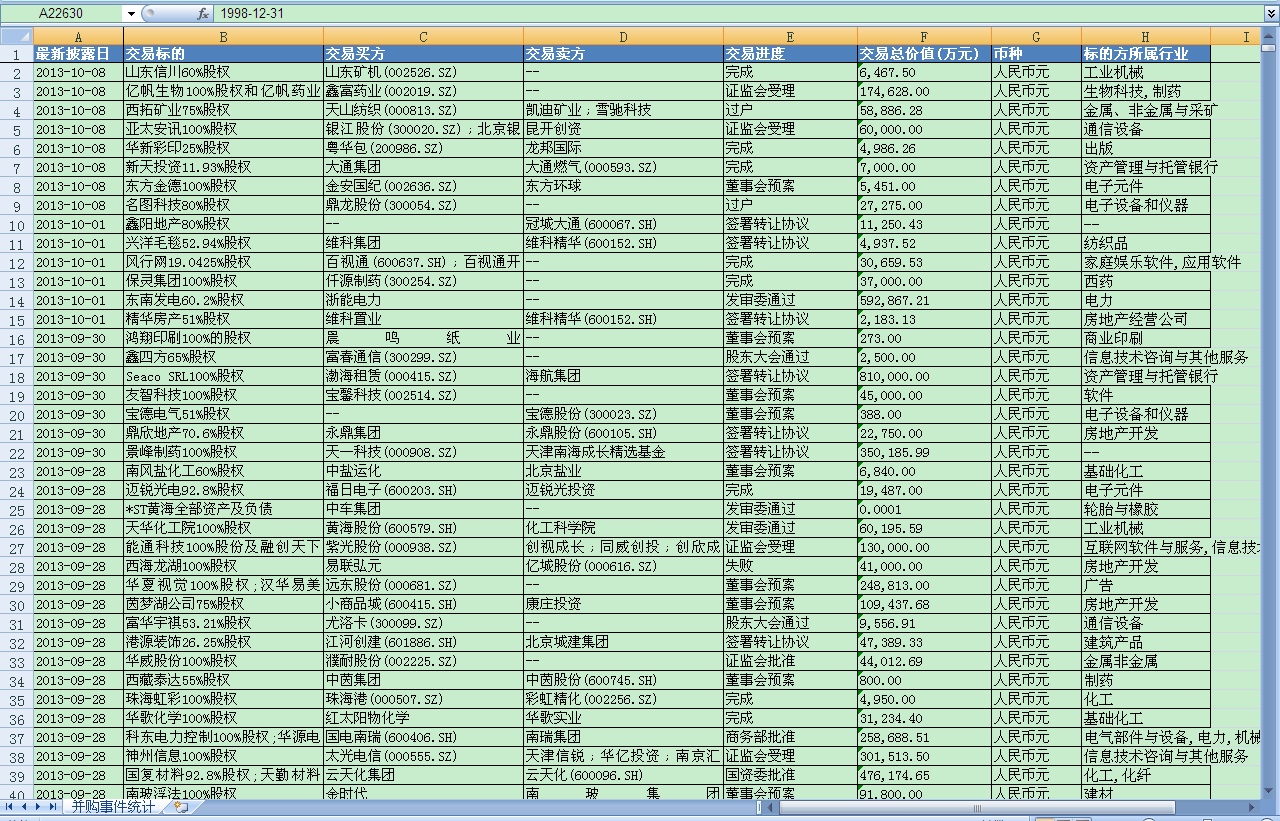Click header cell 交易进度
Screen dimensions: 1280x821
tap(790, 54)
